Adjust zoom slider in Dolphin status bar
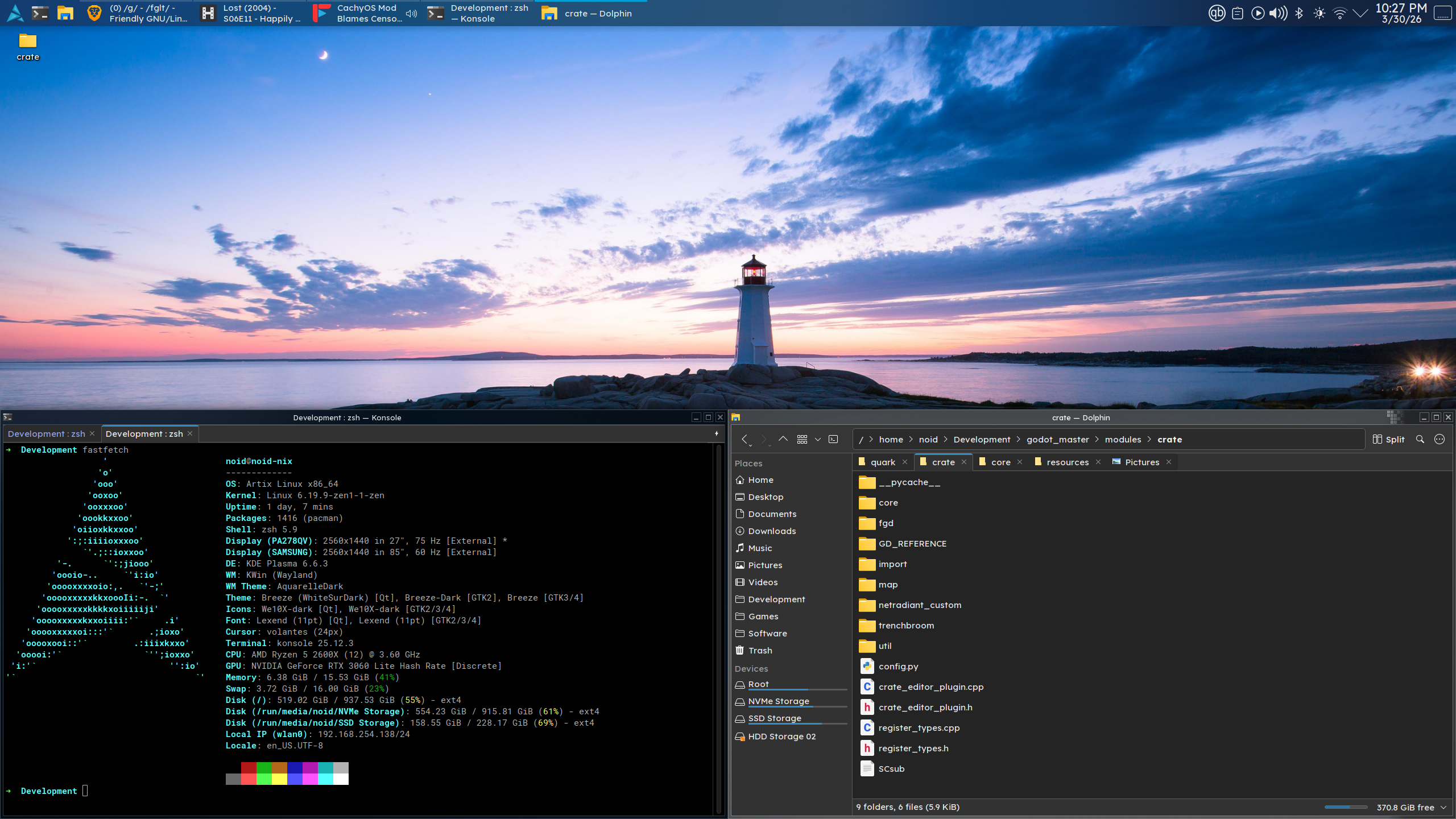Image resolution: width=1456 pixels, height=819 pixels. click(x=1345, y=807)
